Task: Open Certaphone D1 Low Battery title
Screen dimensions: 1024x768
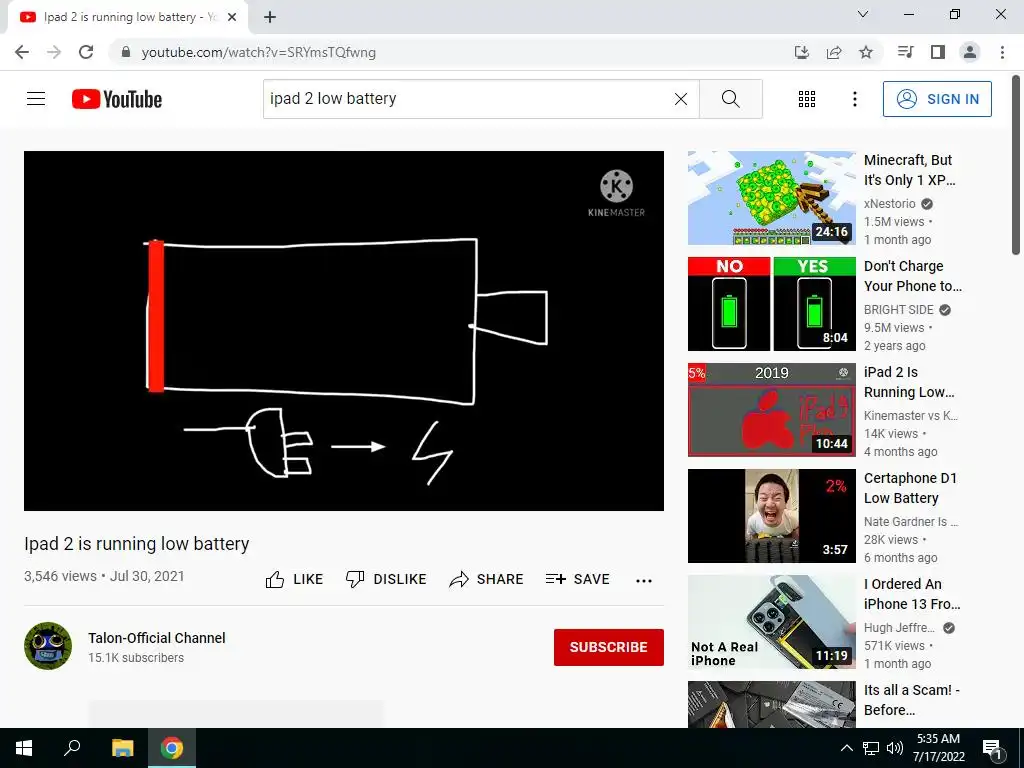Action: [910, 488]
